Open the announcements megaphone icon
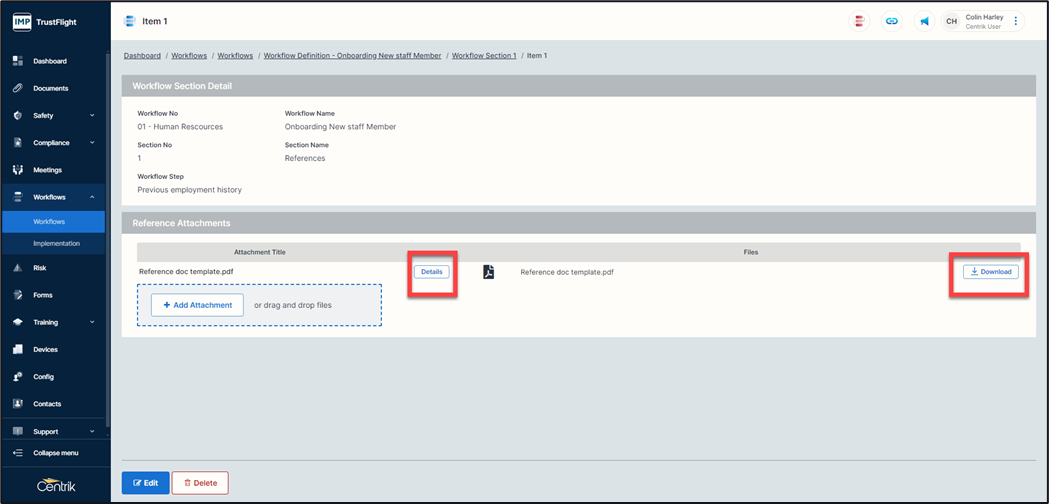1049x504 pixels. 924,21
